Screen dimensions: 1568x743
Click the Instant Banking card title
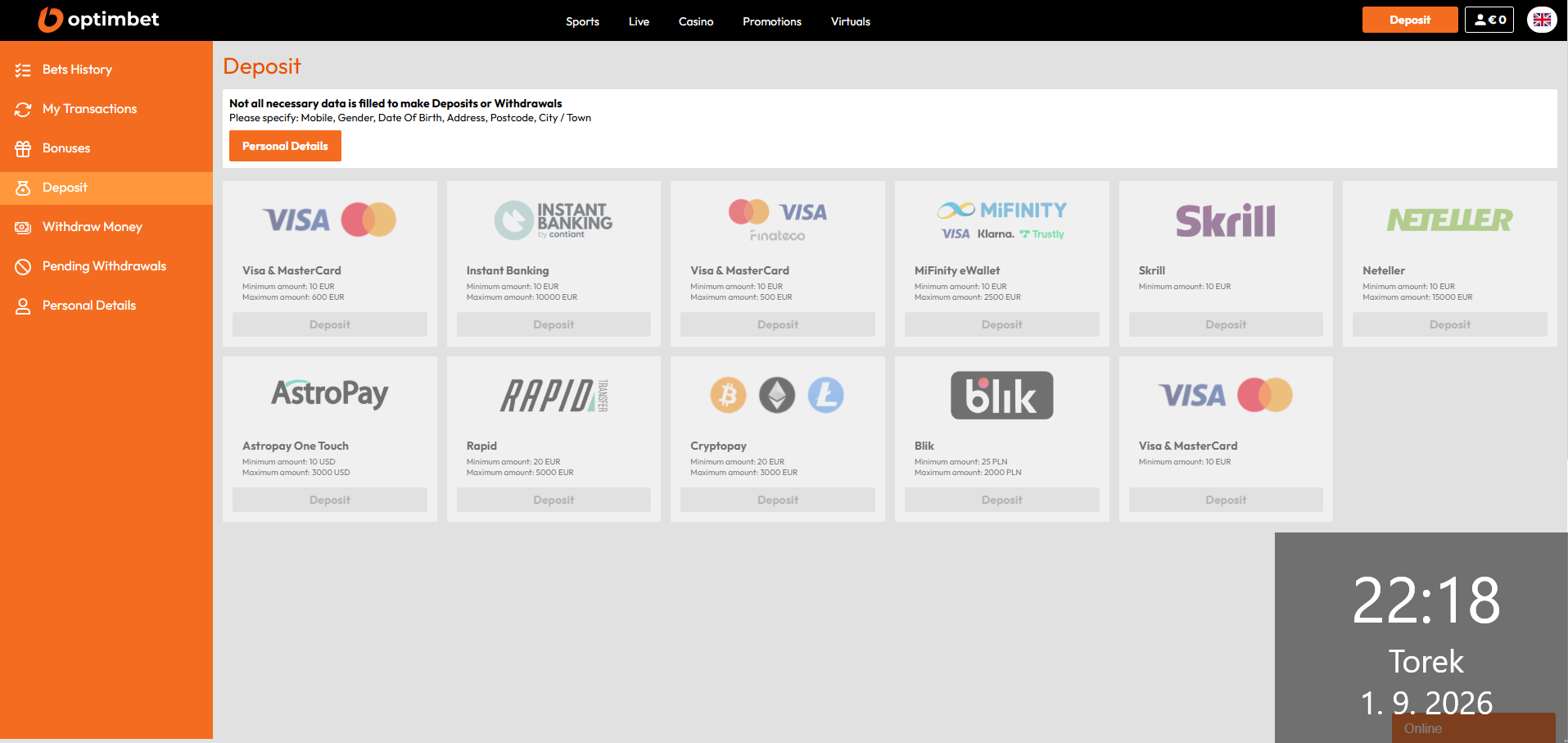[508, 270]
